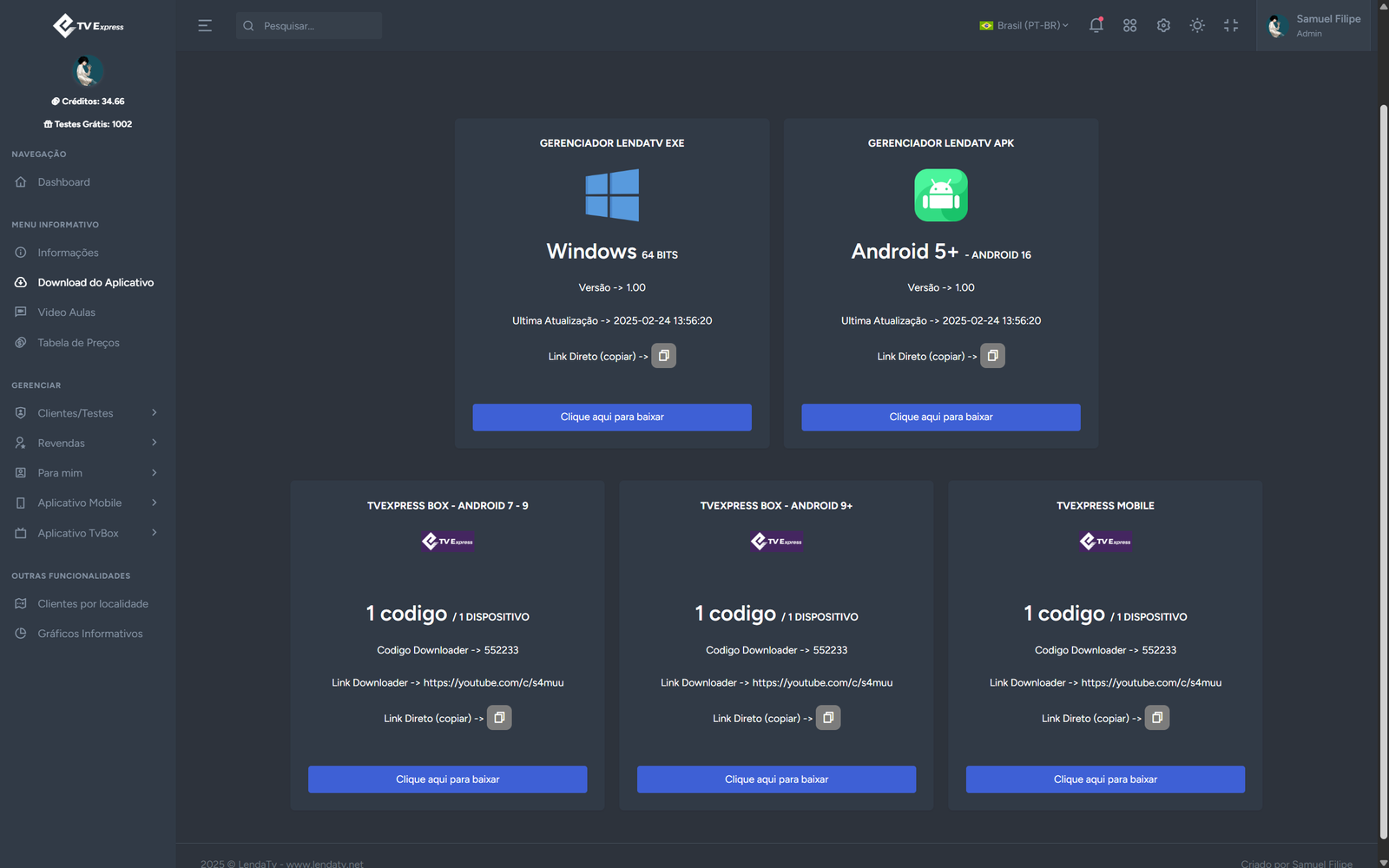Click the Pesquisar search field
The image size is (1389, 868).
click(309, 26)
